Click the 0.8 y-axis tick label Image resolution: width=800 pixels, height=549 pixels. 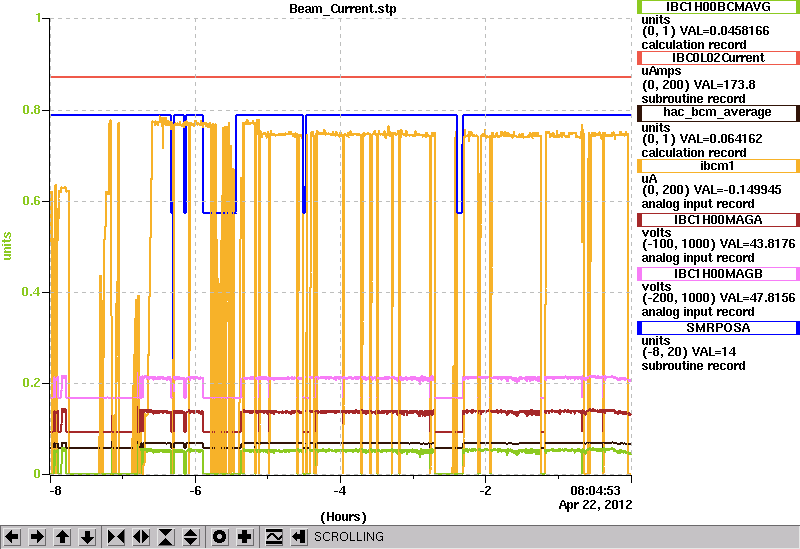click(32, 110)
